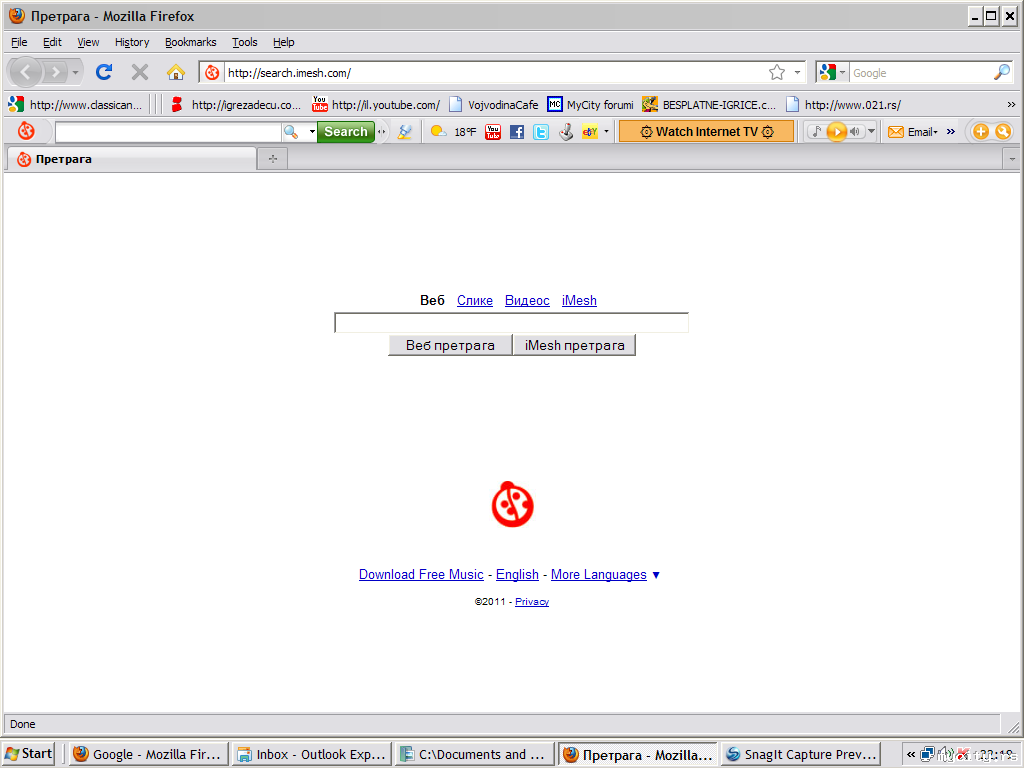The width and height of the screenshot is (1024, 768).
Task: Click the Веб претрага button
Action: click(450, 345)
